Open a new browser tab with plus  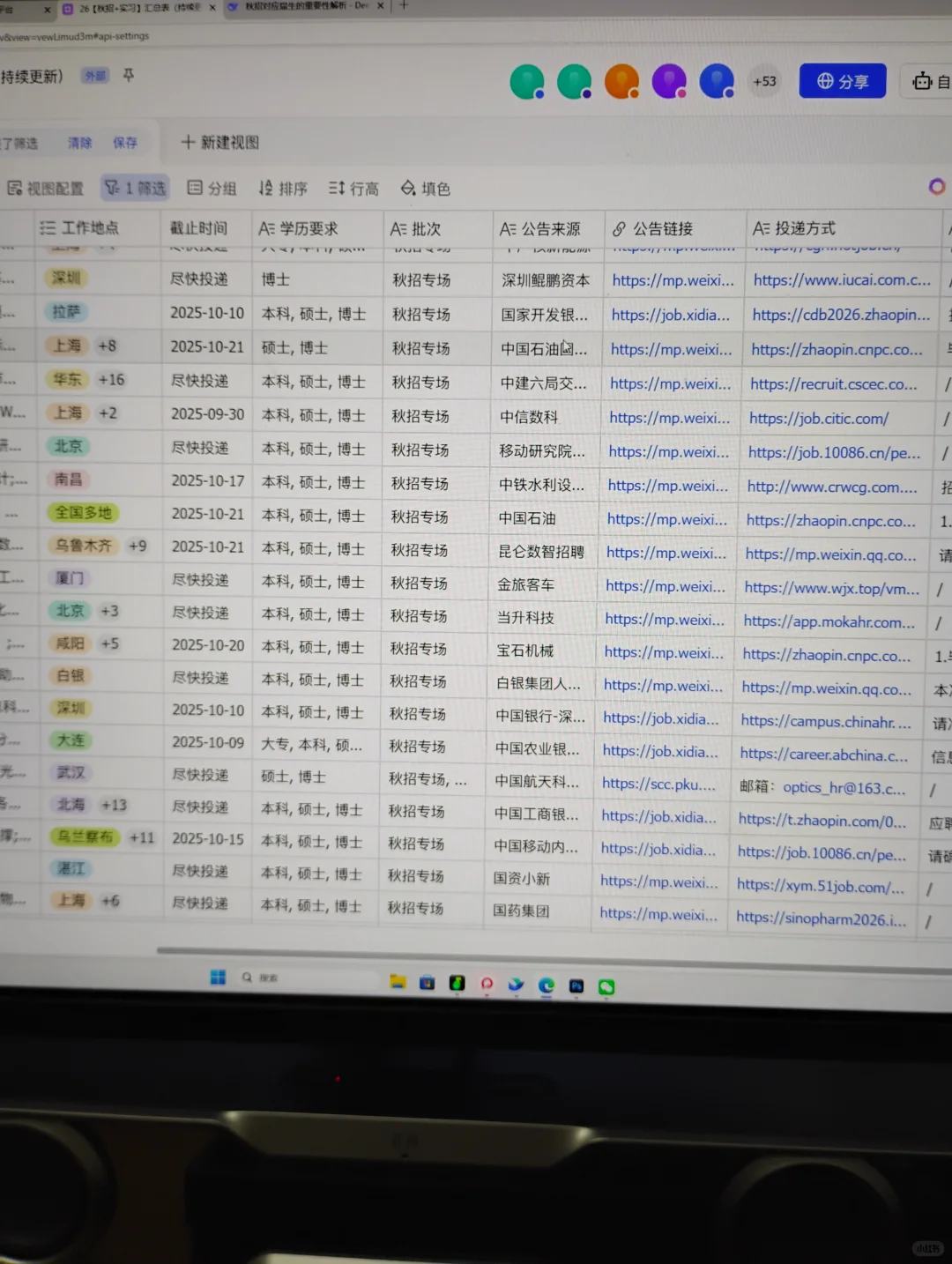tap(404, 5)
